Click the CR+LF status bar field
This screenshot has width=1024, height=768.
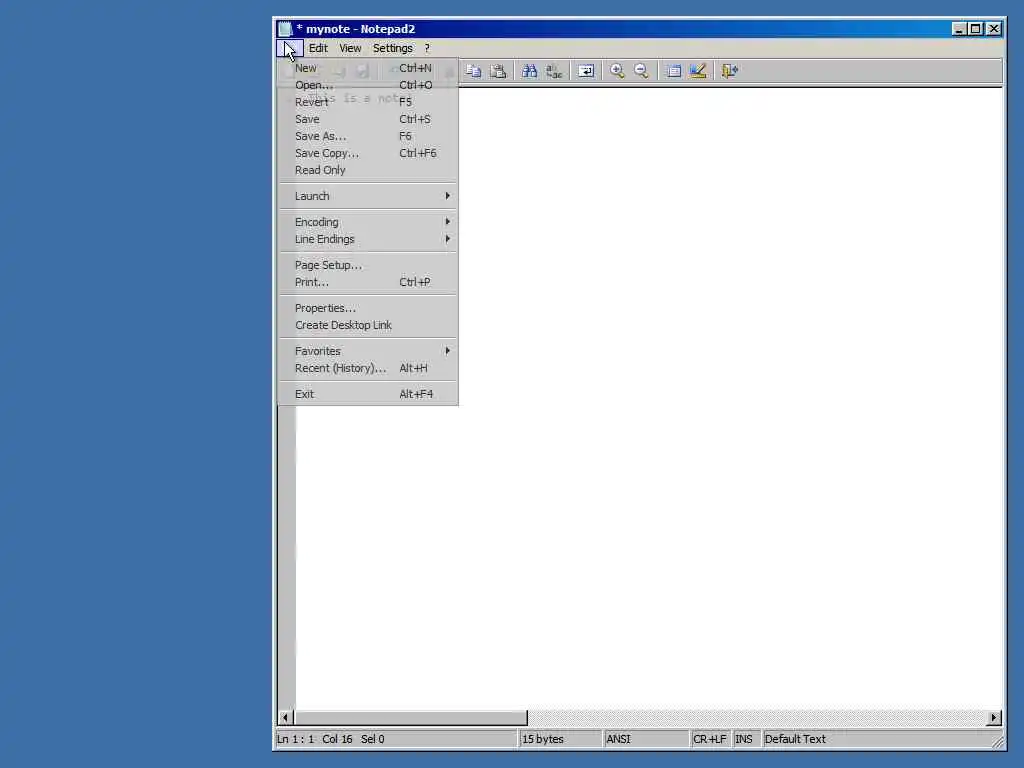coord(710,739)
